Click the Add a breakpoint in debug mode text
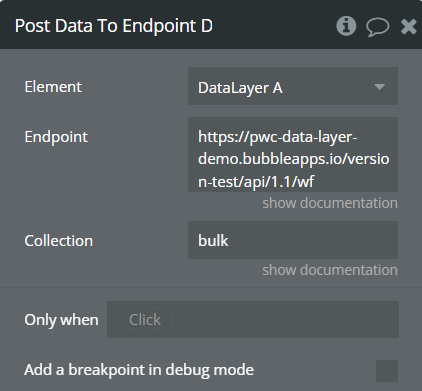The width and height of the screenshot is (422, 391). click(139, 370)
